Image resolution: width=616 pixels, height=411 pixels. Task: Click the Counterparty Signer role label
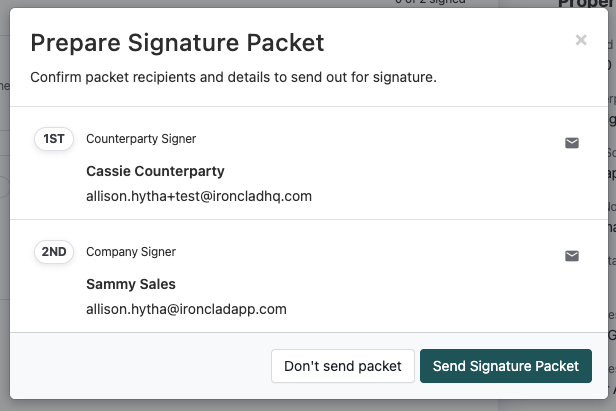pos(141,139)
